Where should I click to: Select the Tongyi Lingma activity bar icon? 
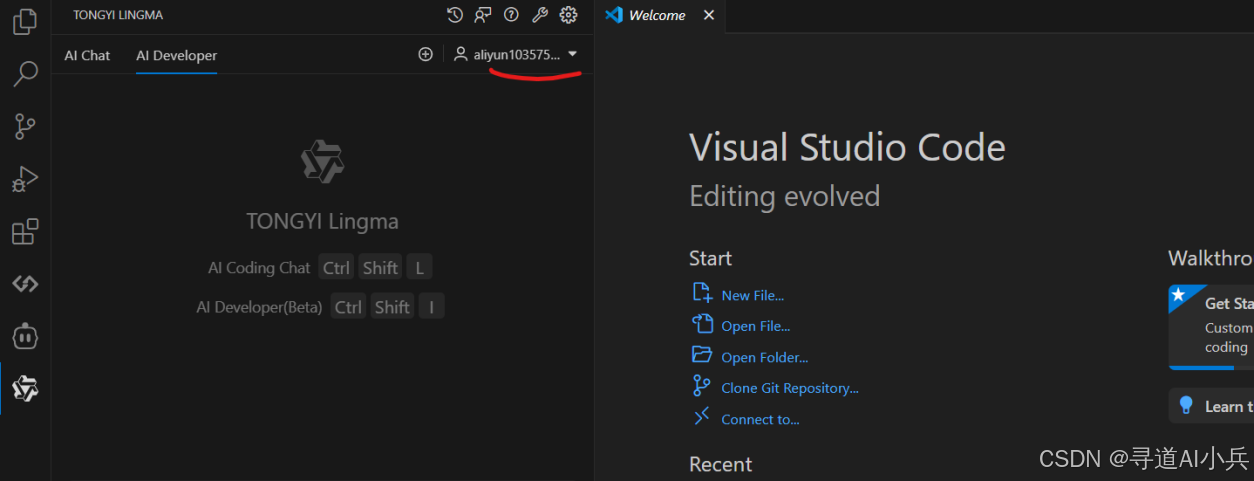pyautogui.click(x=25, y=389)
